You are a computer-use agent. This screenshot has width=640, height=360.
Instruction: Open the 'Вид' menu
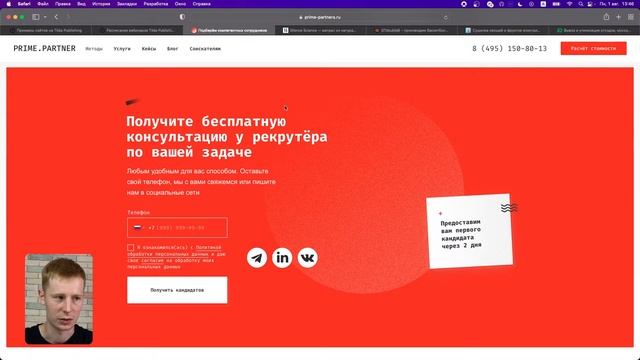pyautogui.click(x=81, y=4)
